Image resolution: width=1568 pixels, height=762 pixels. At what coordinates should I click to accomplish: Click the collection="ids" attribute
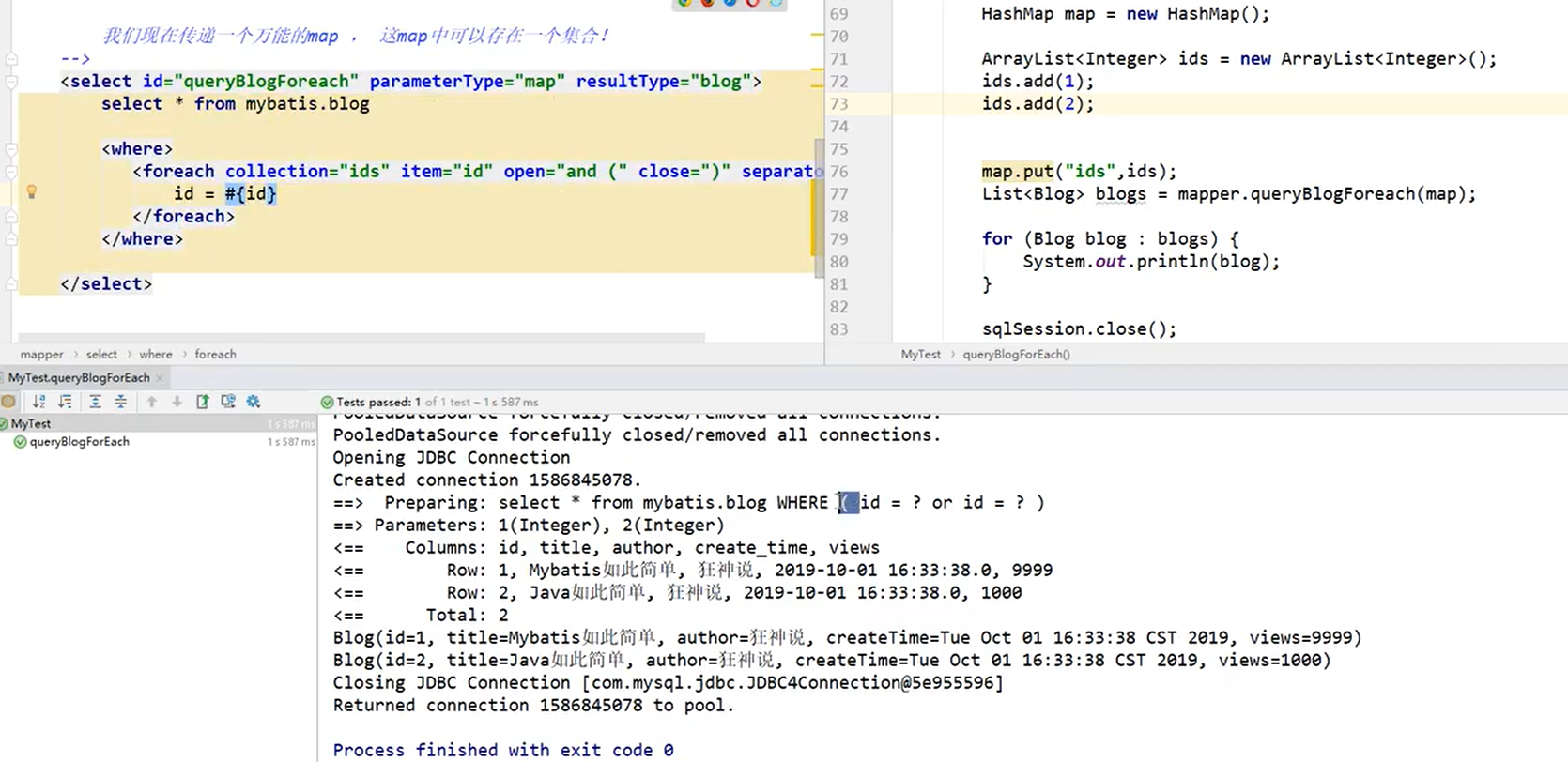(307, 172)
